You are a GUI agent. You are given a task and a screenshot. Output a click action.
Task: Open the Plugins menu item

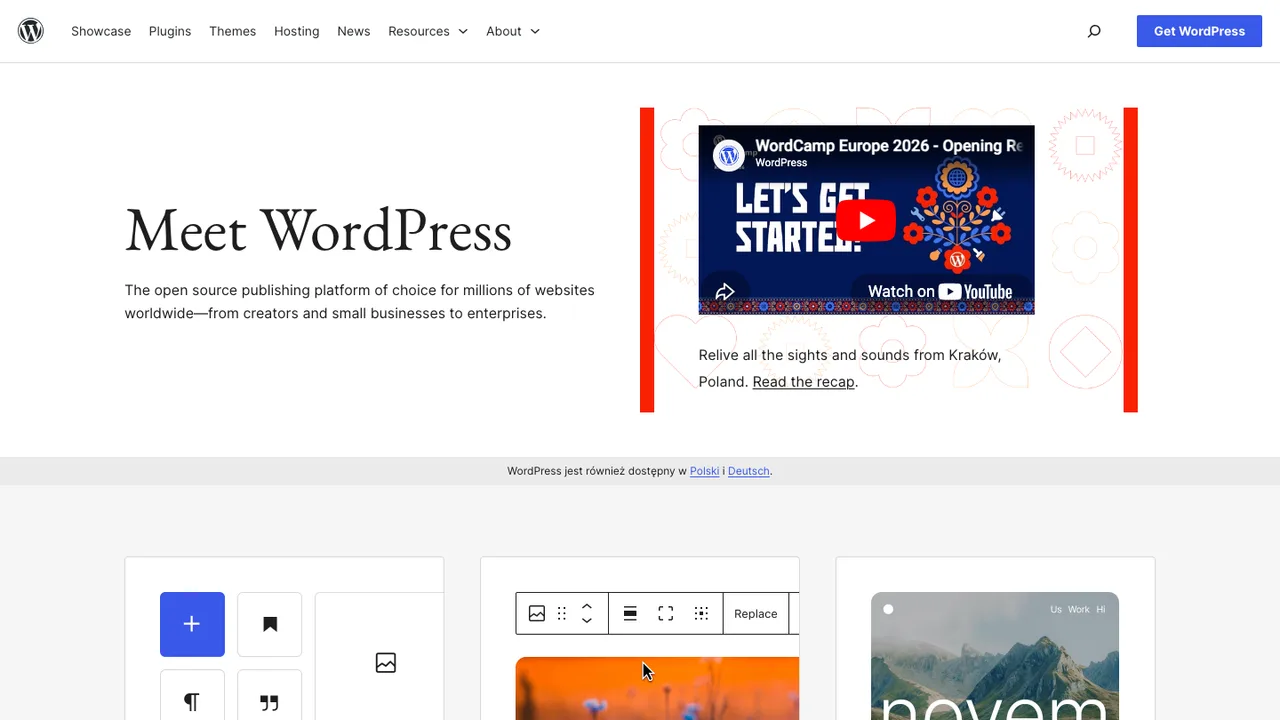tap(170, 31)
